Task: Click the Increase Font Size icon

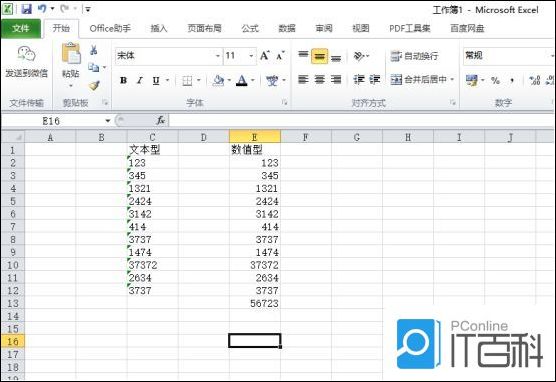Action: (265, 56)
